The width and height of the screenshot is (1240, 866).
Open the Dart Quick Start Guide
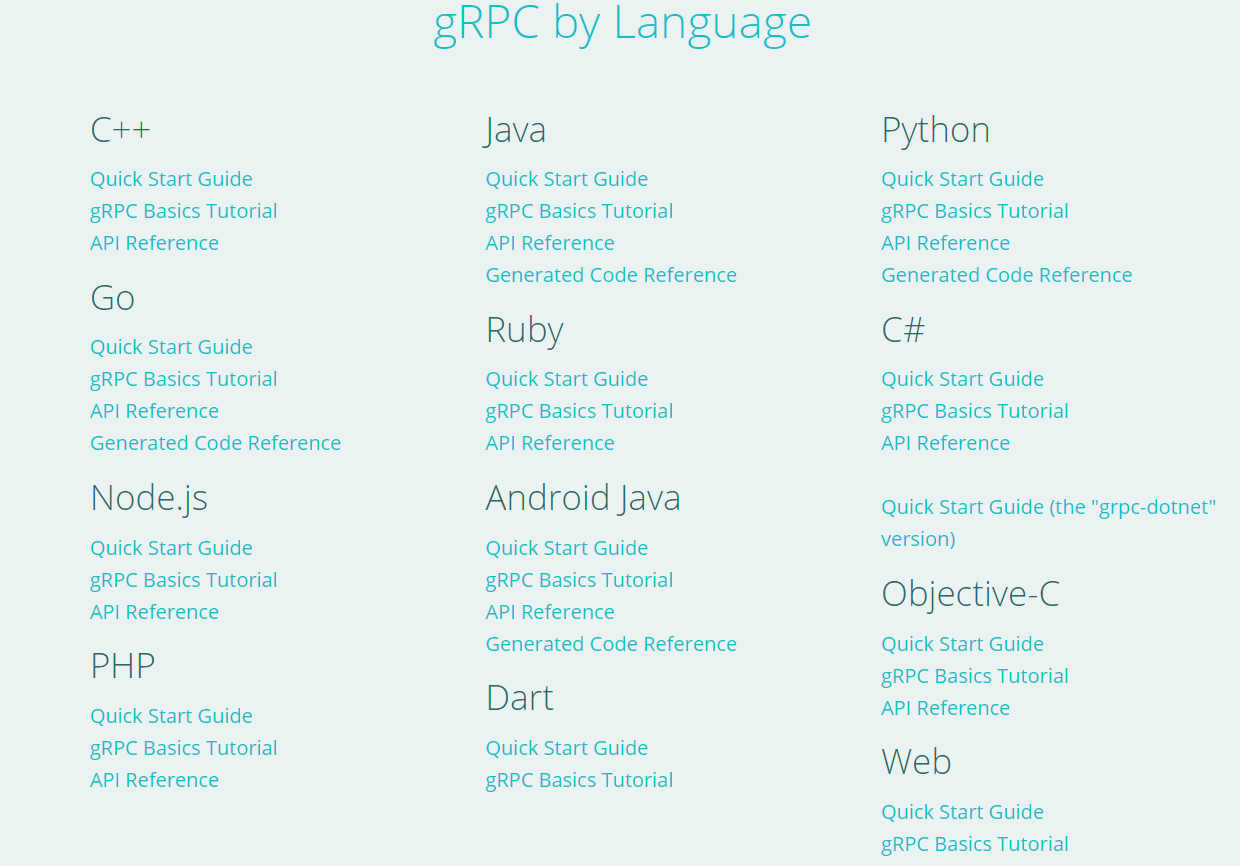[x=567, y=748]
